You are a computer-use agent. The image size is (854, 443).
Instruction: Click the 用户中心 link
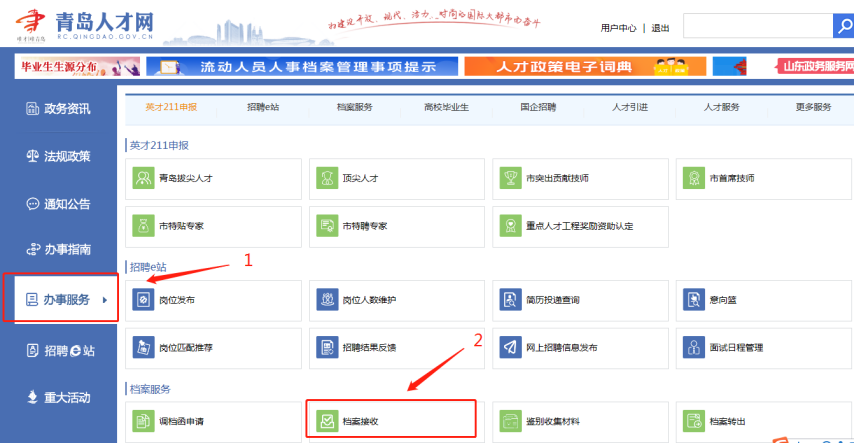pos(618,28)
